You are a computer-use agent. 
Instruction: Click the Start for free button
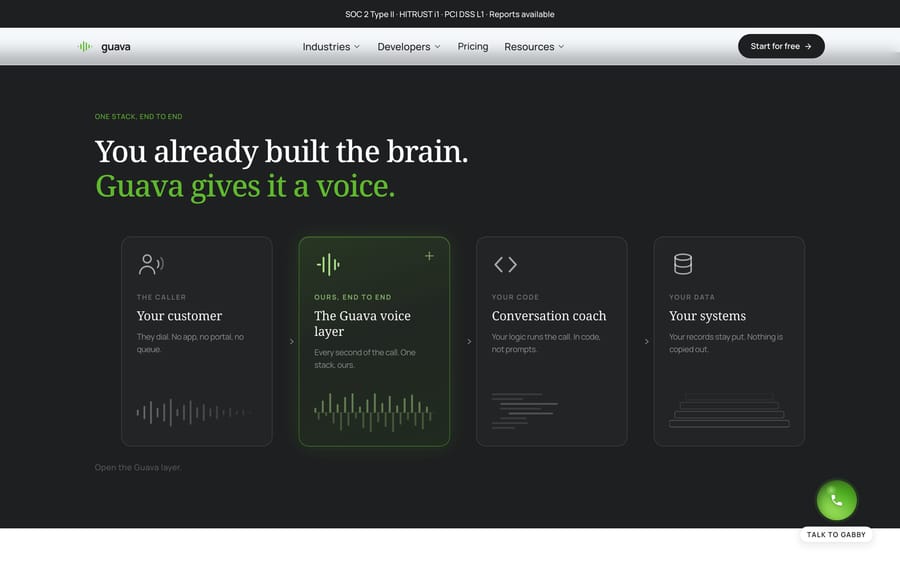(x=781, y=46)
